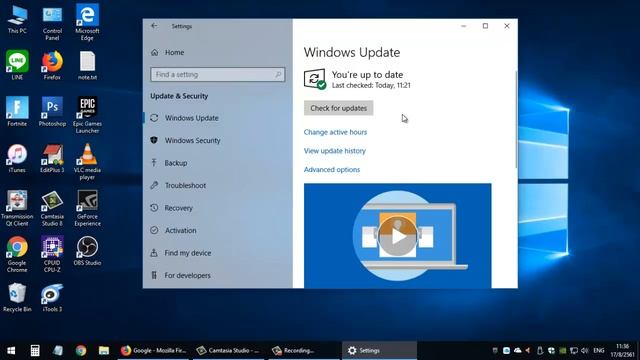
Task: Open Epic Games Launcher shortcut
Action: coord(87,115)
